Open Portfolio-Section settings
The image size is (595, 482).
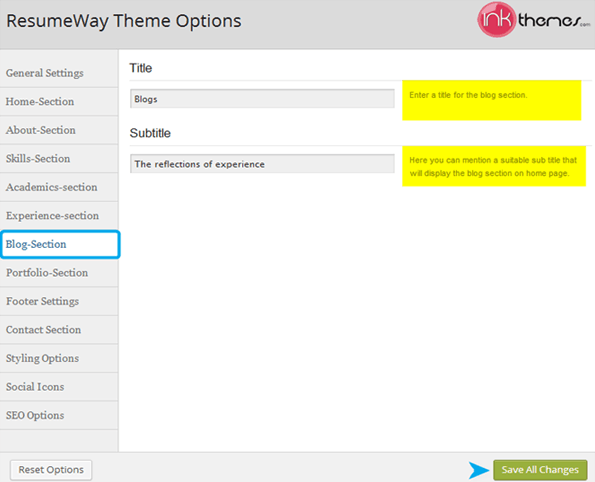coord(59,273)
